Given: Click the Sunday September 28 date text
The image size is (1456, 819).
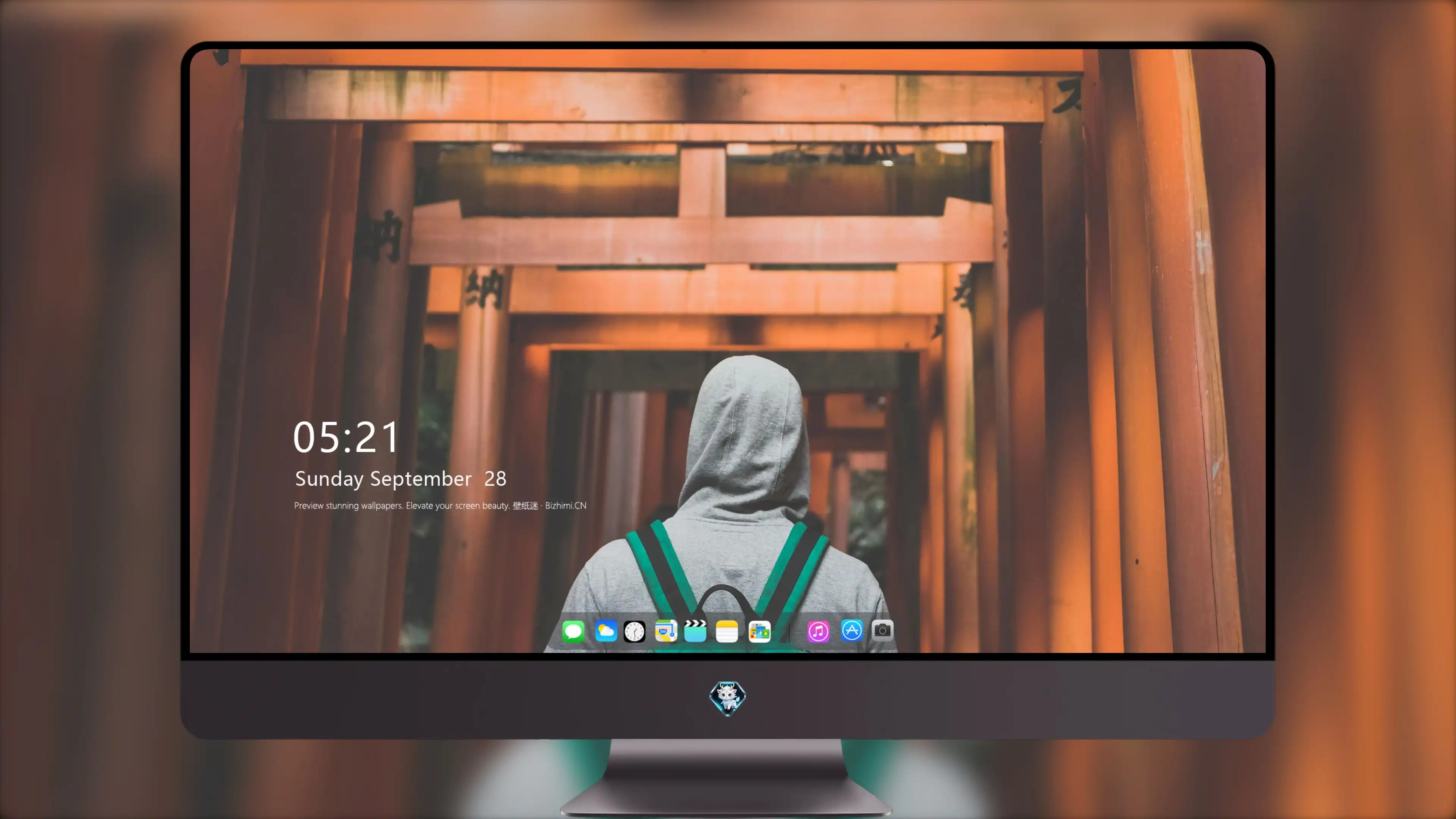Looking at the screenshot, I should (401, 479).
